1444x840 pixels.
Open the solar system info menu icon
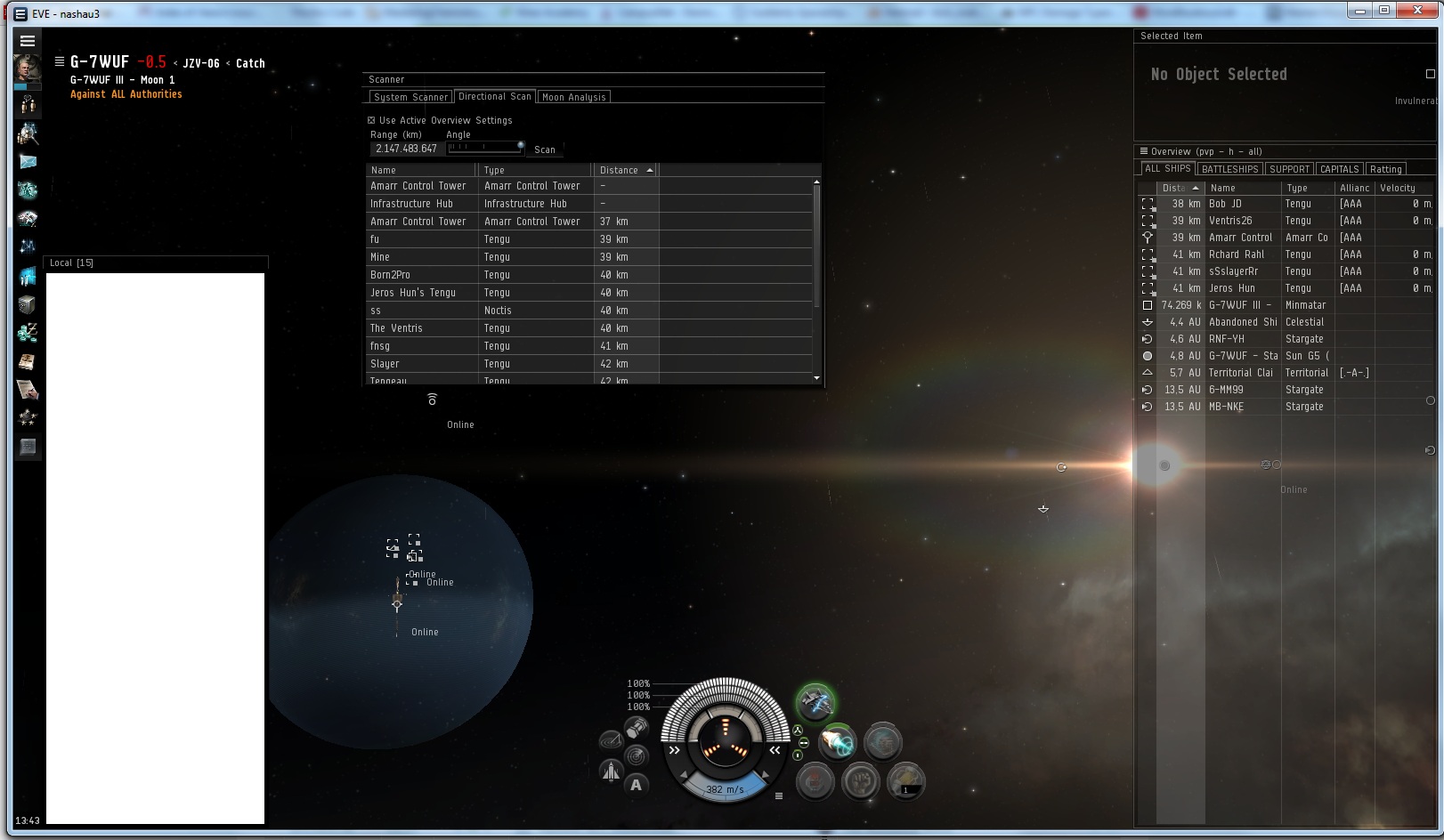point(60,61)
